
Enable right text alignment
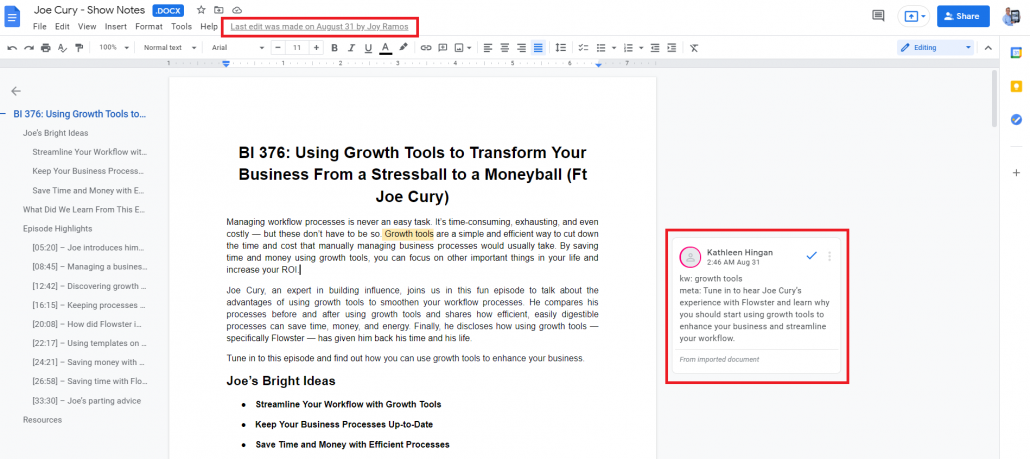pyautogui.click(x=521, y=48)
